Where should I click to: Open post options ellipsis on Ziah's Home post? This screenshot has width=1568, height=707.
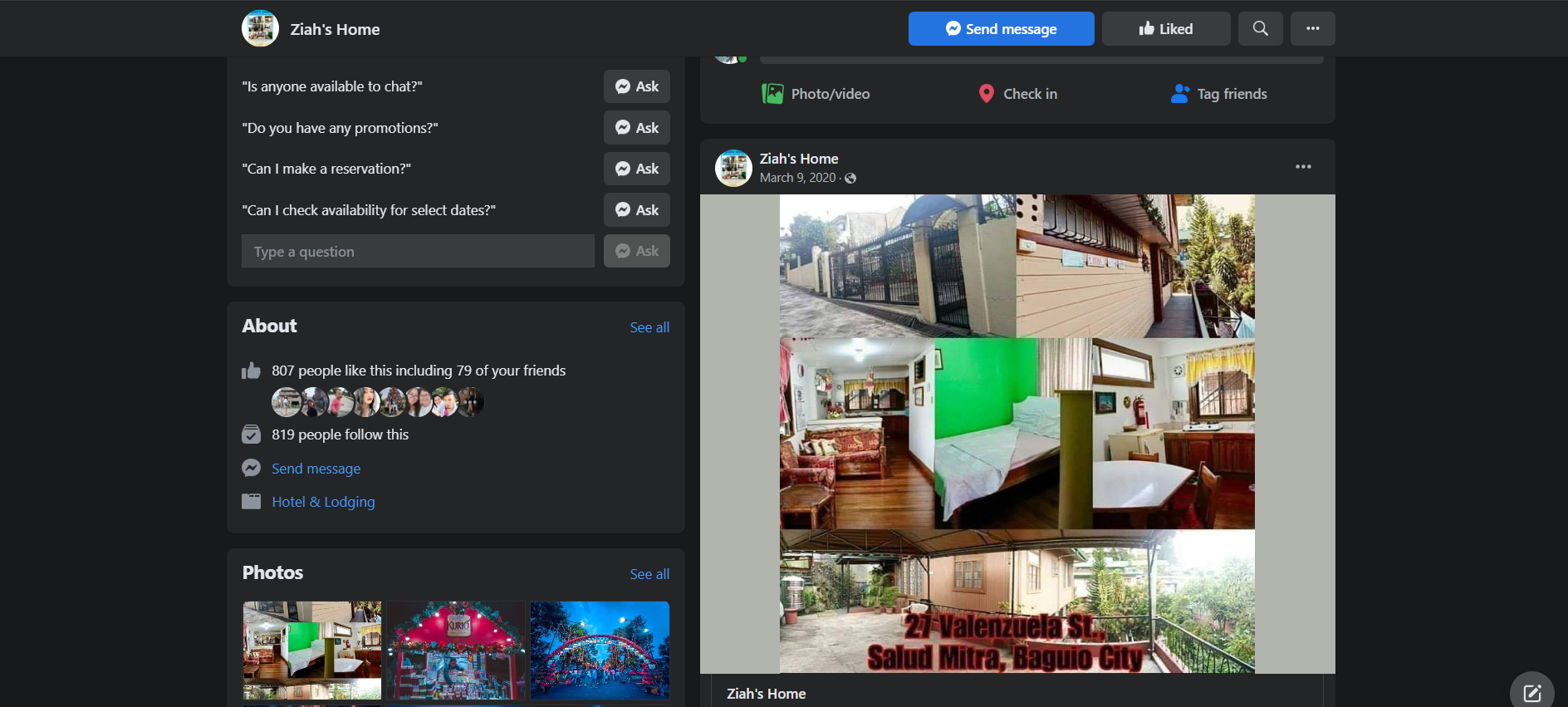coord(1303,167)
